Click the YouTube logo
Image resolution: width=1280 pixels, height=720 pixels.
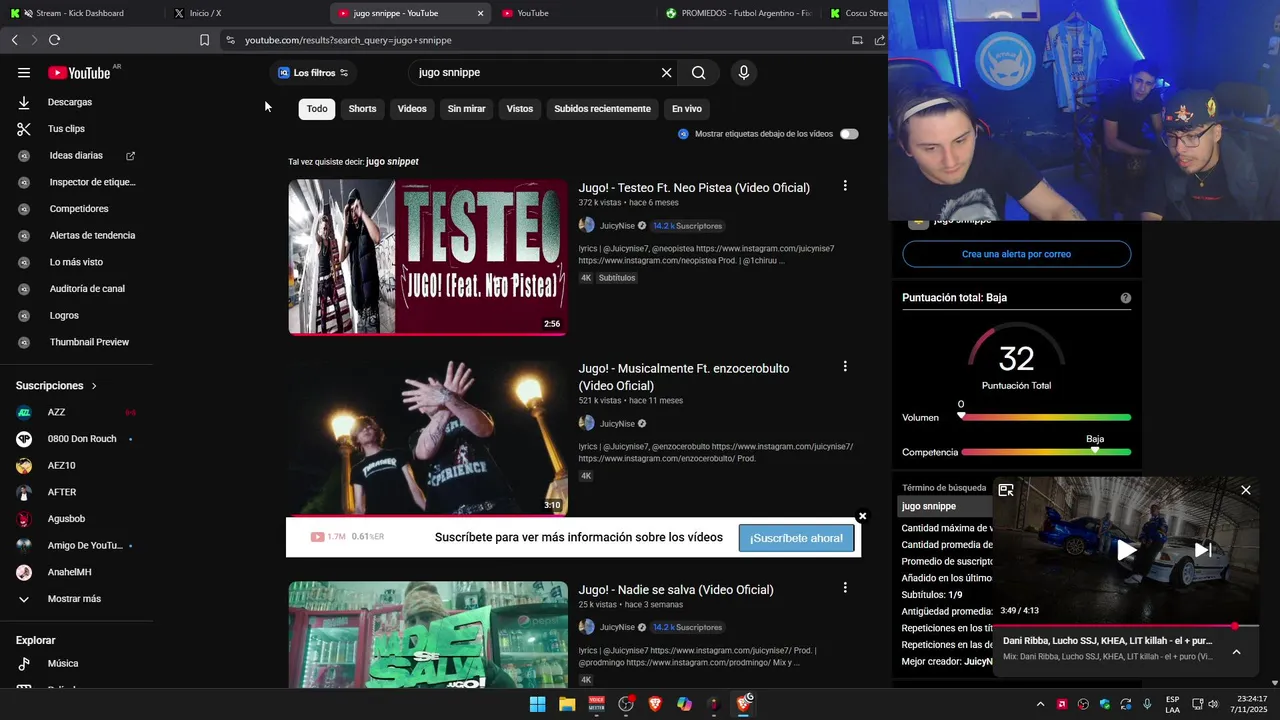[79, 72]
